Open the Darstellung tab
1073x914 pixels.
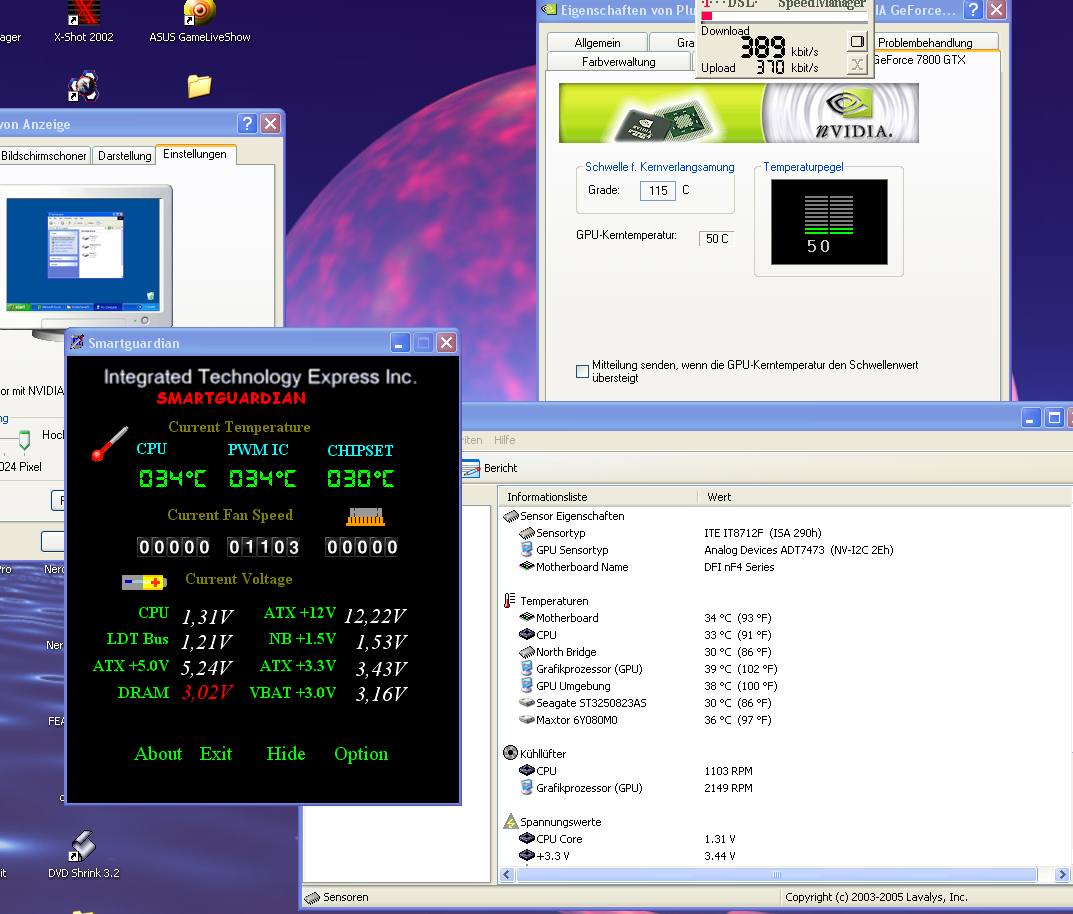coord(125,156)
